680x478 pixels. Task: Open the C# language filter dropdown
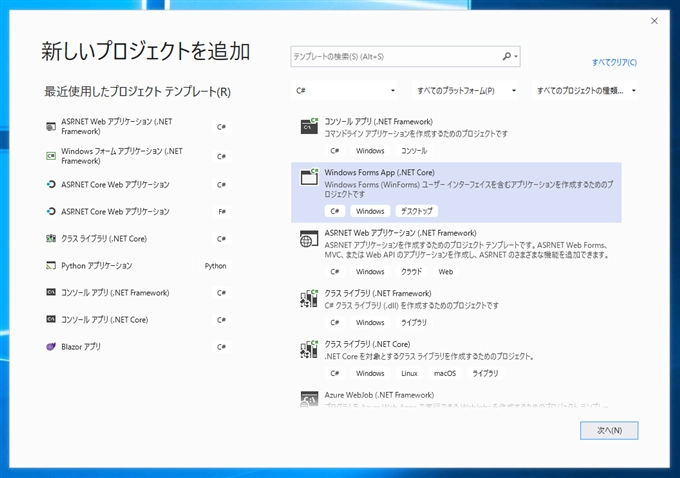[x=345, y=91]
